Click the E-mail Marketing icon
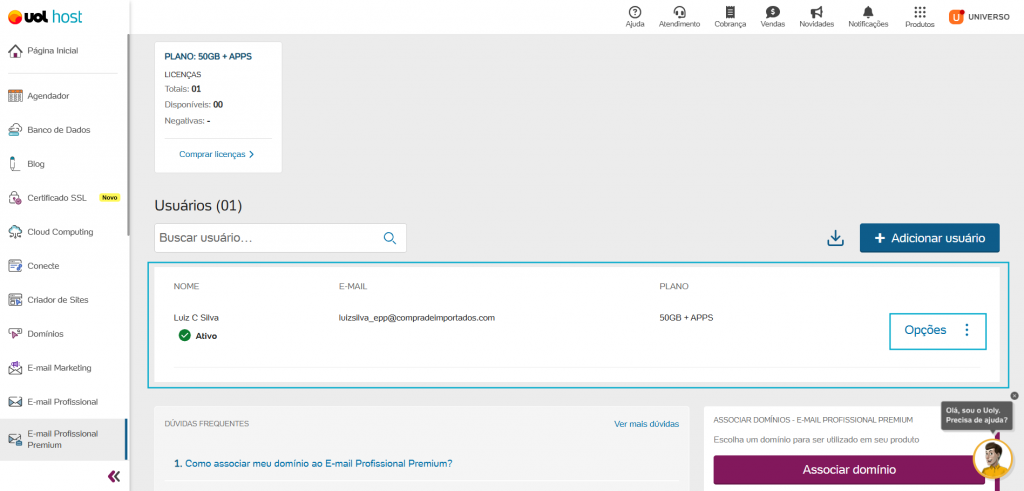This screenshot has height=491, width=1024. [16, 368]
